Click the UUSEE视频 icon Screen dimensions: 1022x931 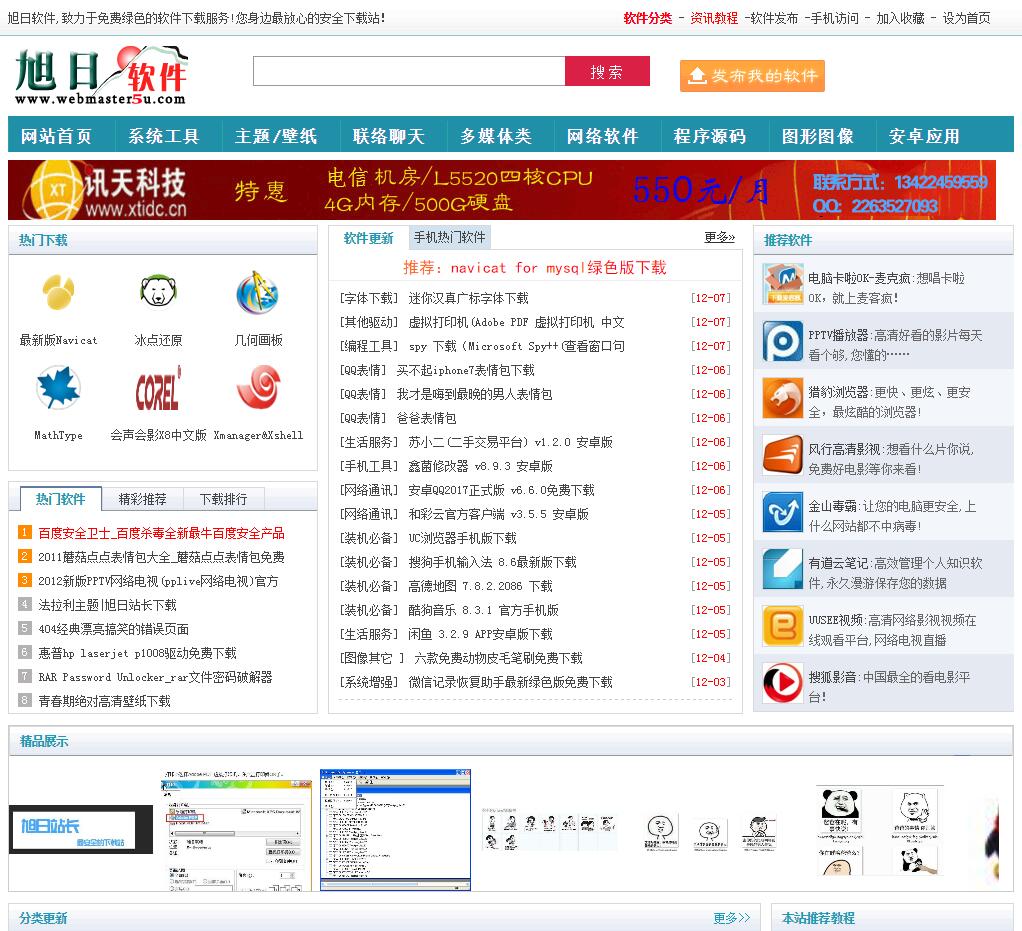(783, 626)
